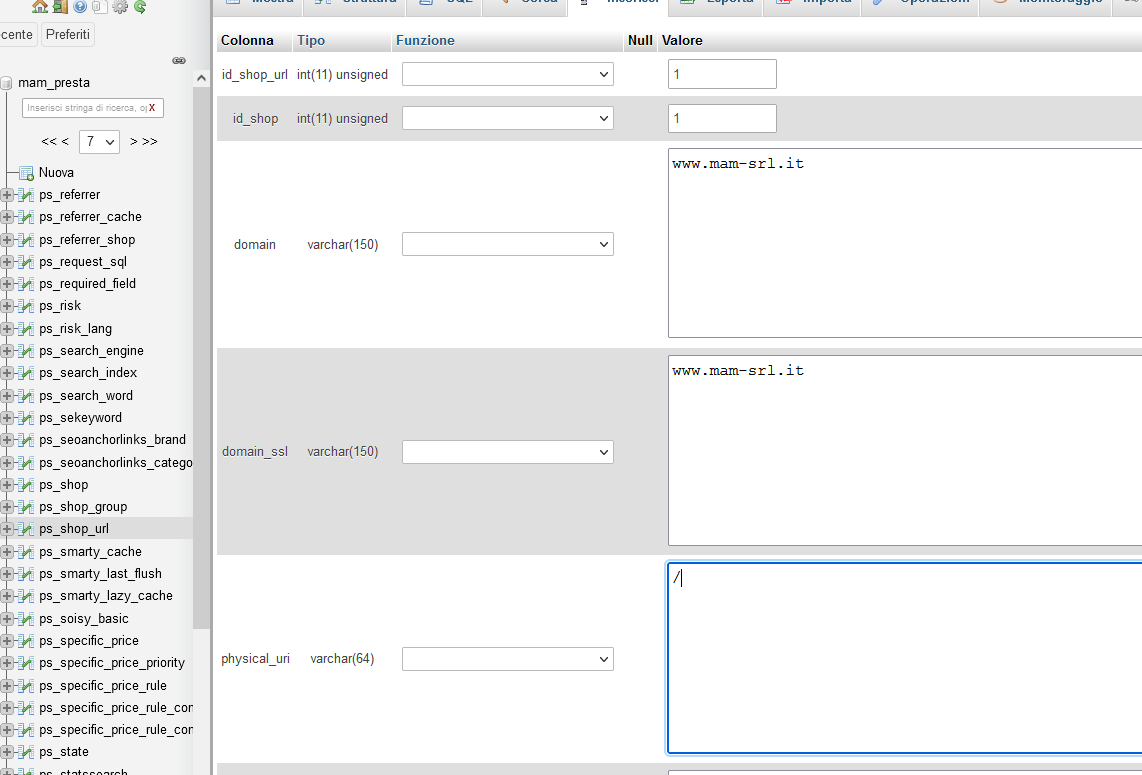Expand the ps_risk_lang tree node
The height and width of the screenshot is (775, 1142).
tap(7, 329)
